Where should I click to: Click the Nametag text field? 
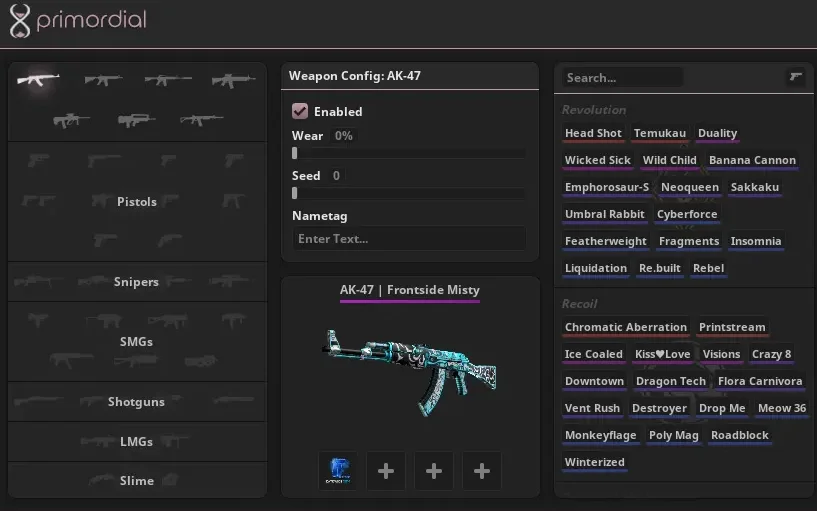click(409, 239)
